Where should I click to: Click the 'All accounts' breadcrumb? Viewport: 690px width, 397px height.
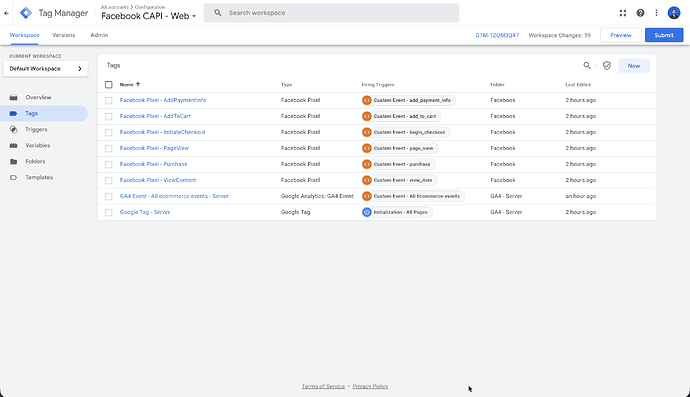coord(115,7)
